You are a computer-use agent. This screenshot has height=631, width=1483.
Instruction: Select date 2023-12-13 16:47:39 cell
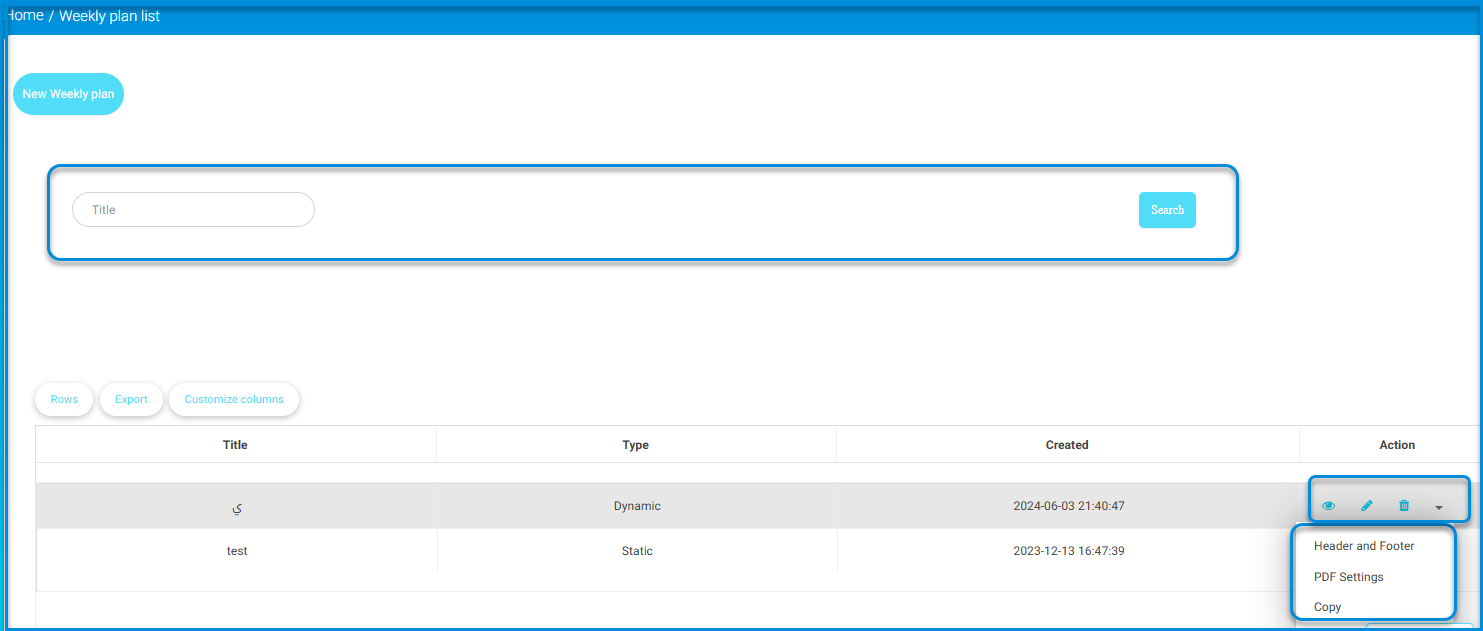pyautogui.click(x=1069, y=551)
